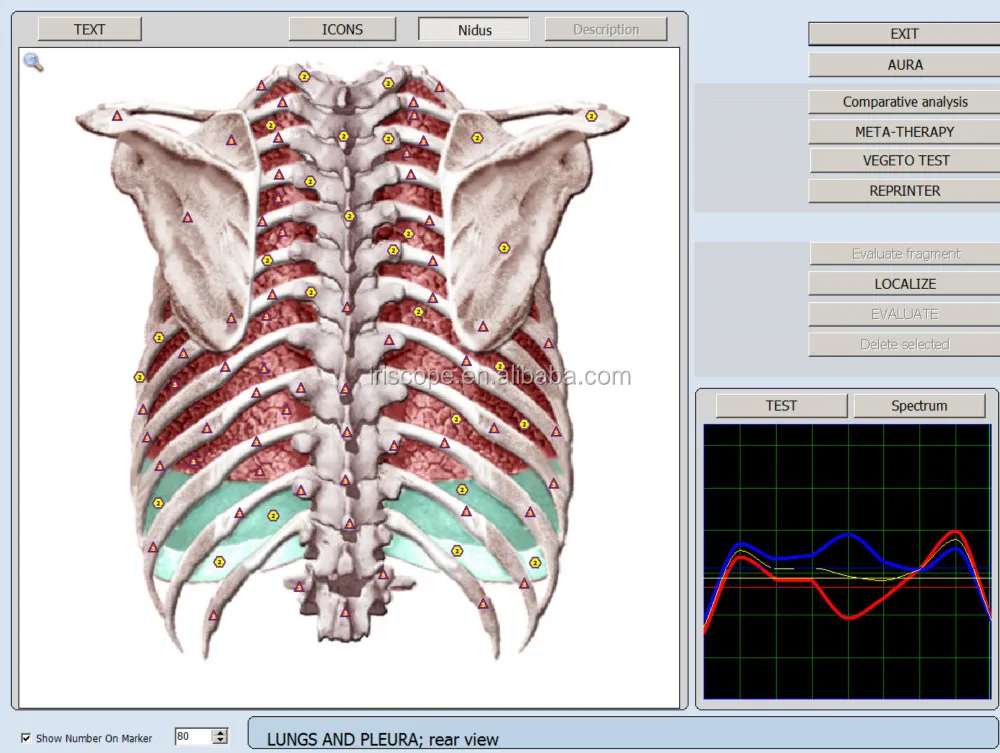
Task: Click the marker count field showing 80
Action: 192,737
